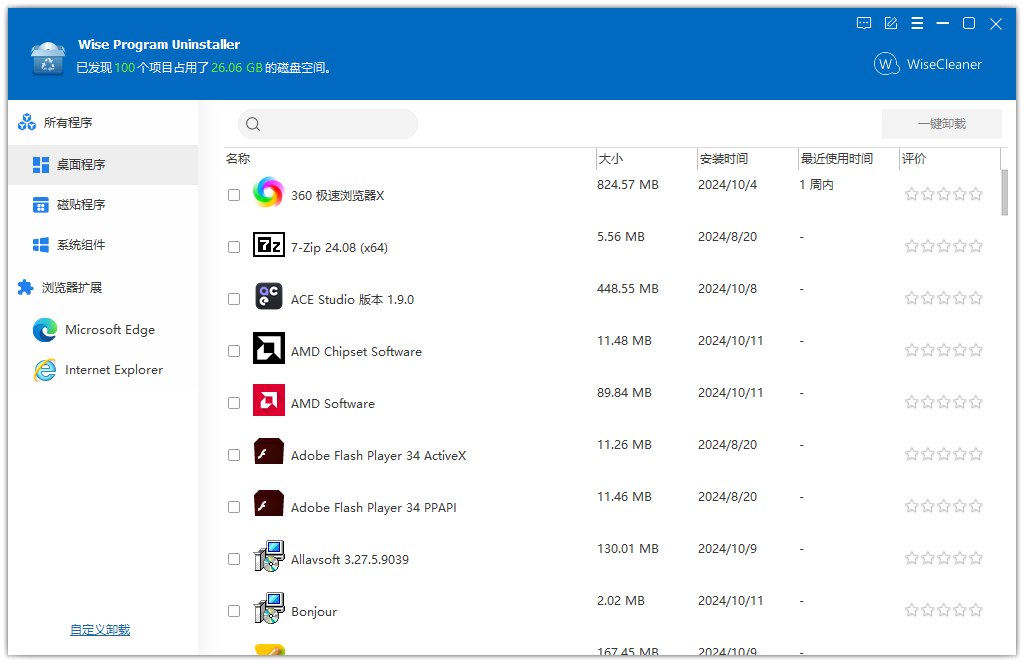1024x663 pixels.
Task: Tick the 360 极速浏览器X checkbox
Action: tap(233, 194)
